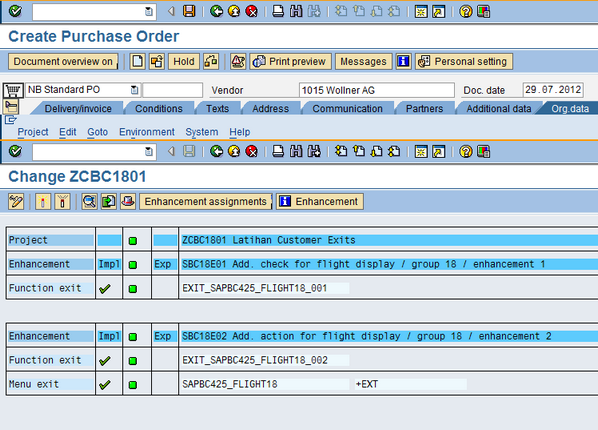Click green Back icon in Create Purchase Order toolbar
This screenshot has width=598, height=430.
217,11
